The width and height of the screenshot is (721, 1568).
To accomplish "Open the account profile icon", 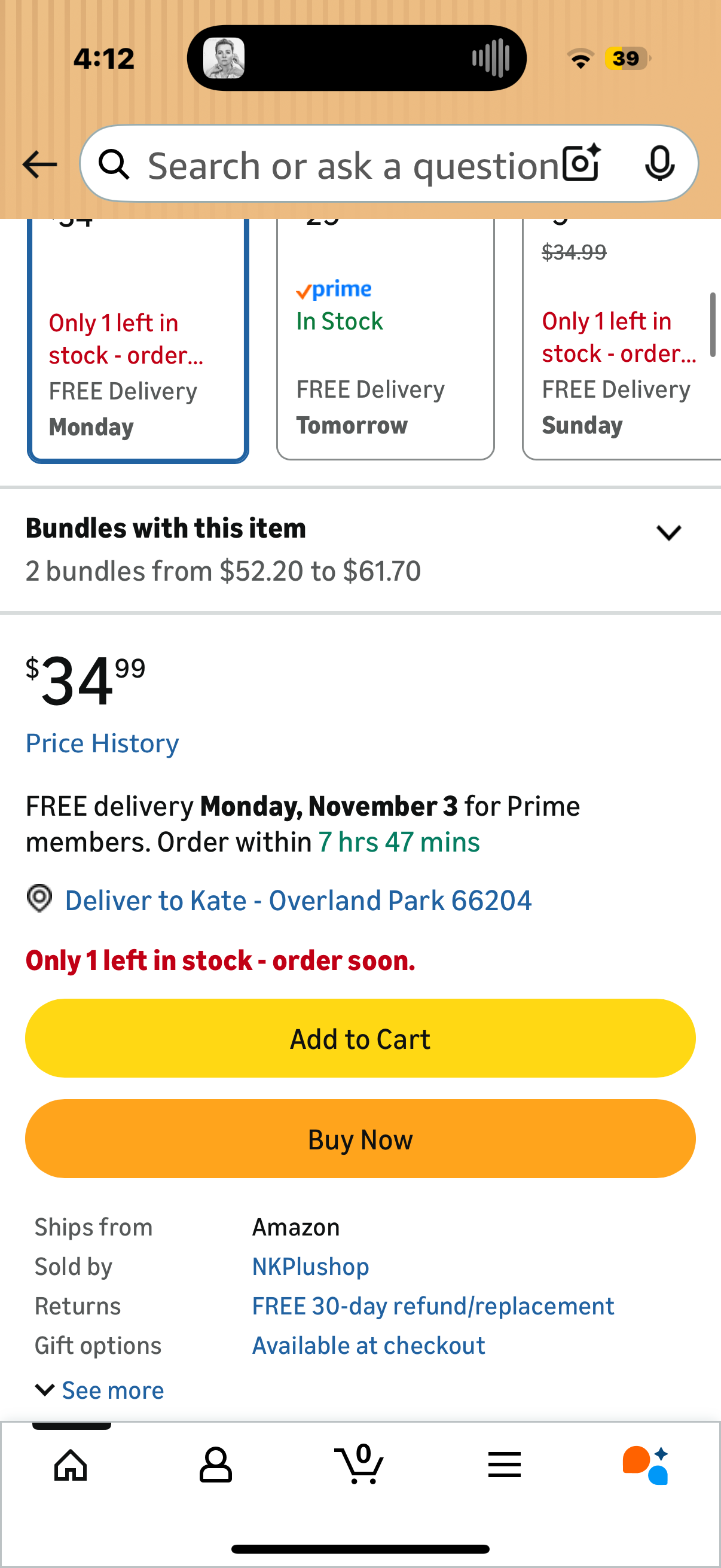I will click(215, 1465).
